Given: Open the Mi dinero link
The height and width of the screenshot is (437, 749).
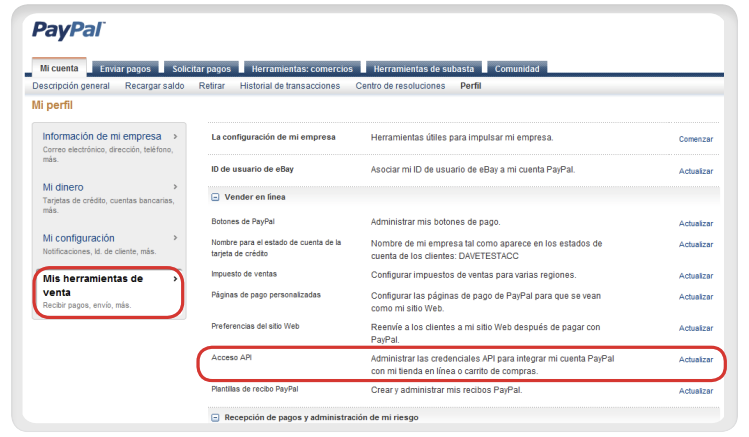Looking at the screenshot, I should point(63,187).
